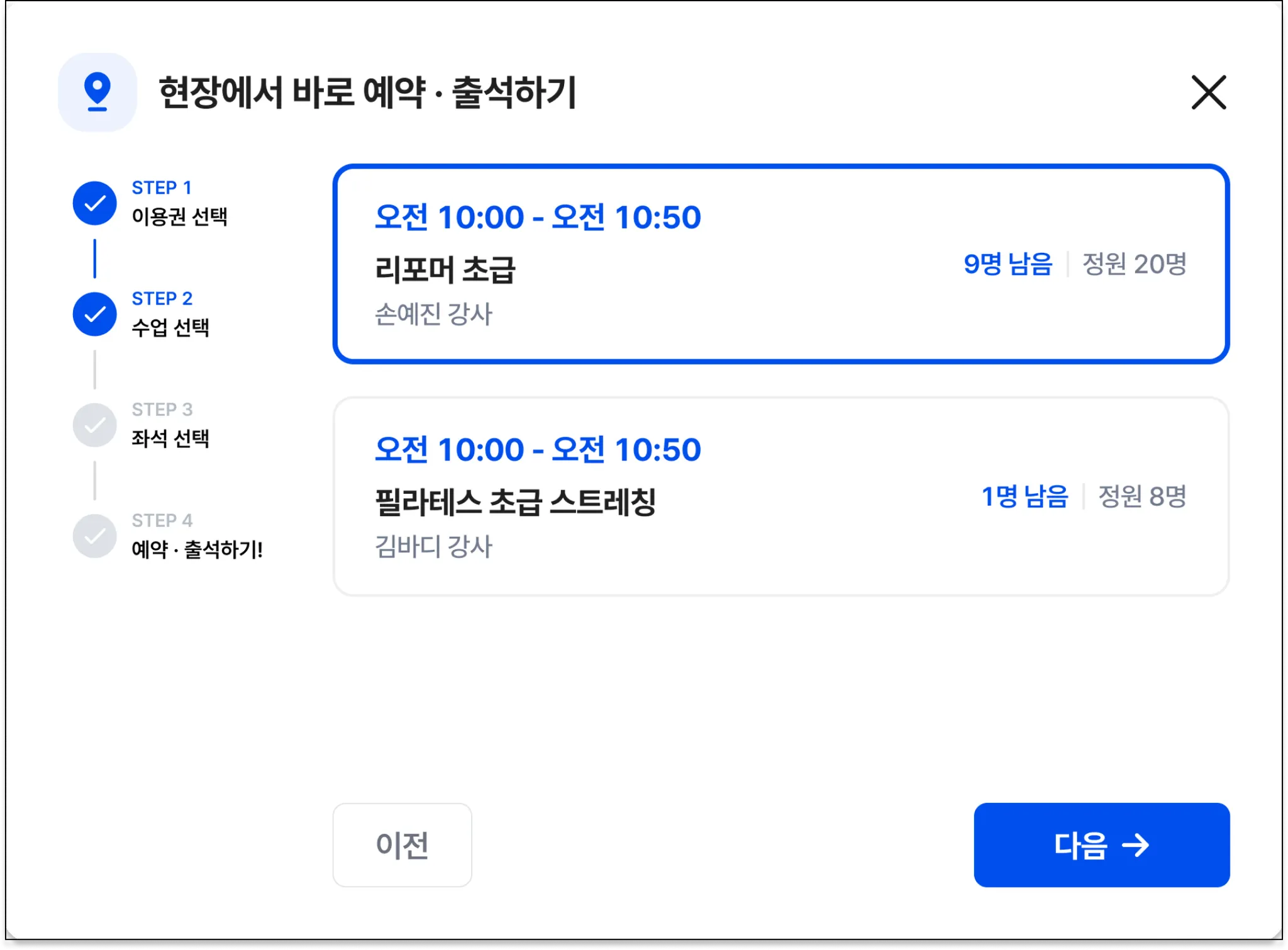
Task: Jump to the 예약 · 출석하기! step
Action: pos(197,549)
